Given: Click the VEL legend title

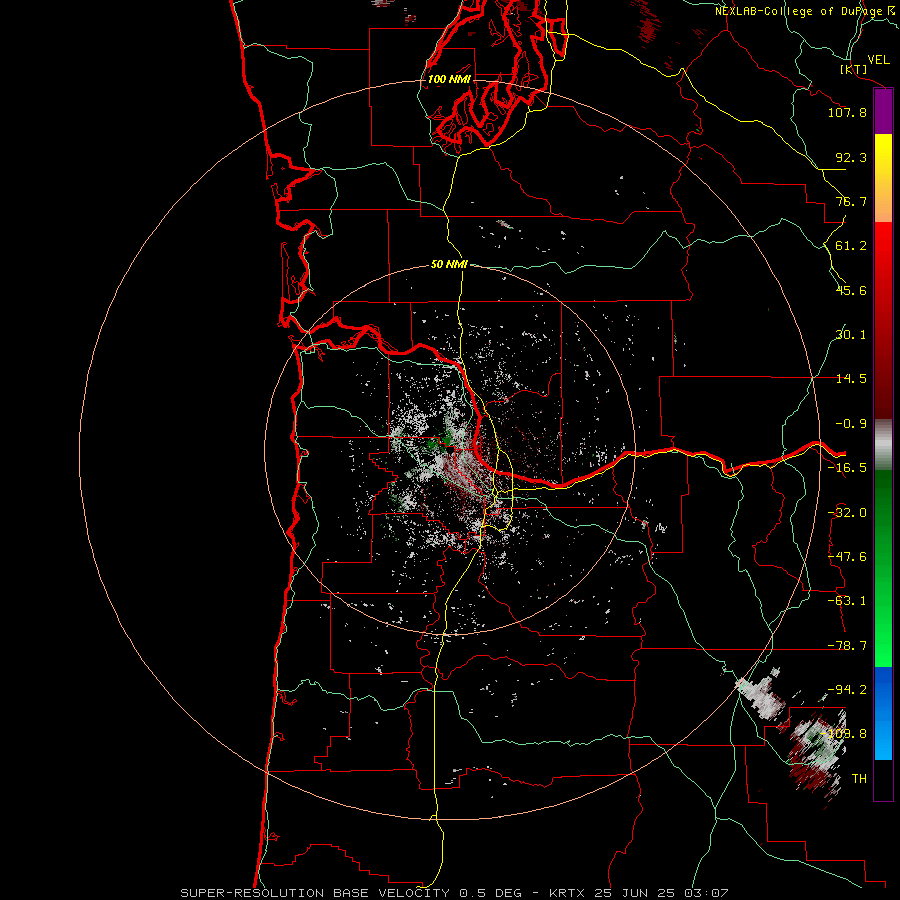Looking at the screenshot, I should point(878,60).
